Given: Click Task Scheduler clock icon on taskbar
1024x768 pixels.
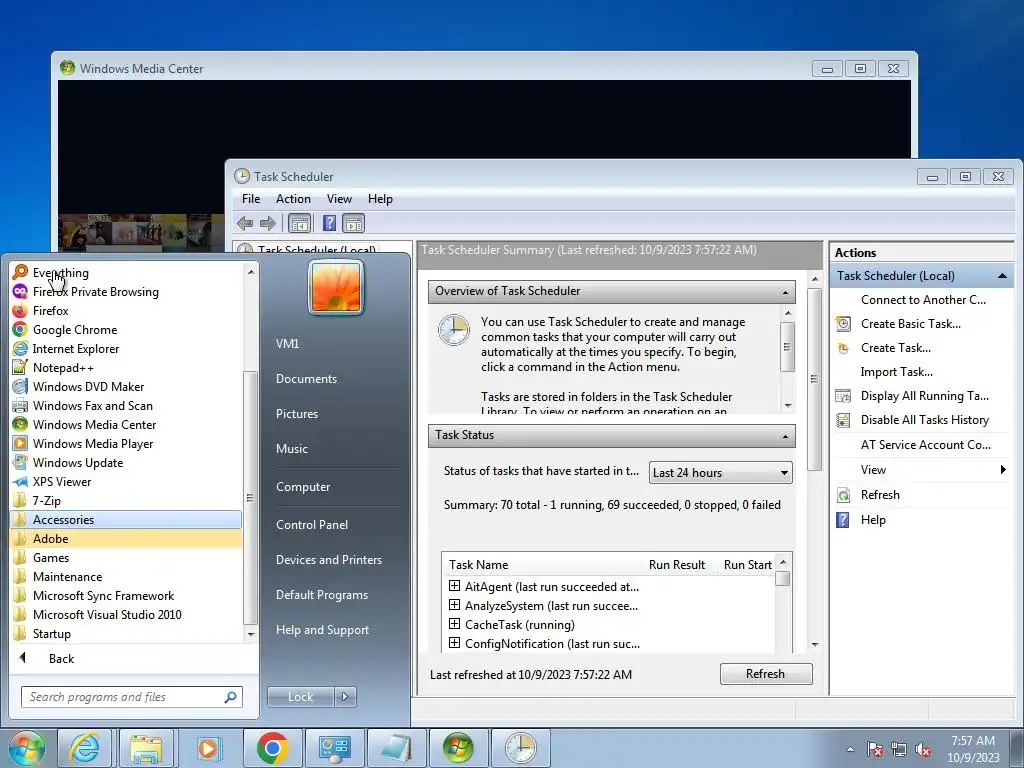Looking at the screenshot, I should point(520,748).
